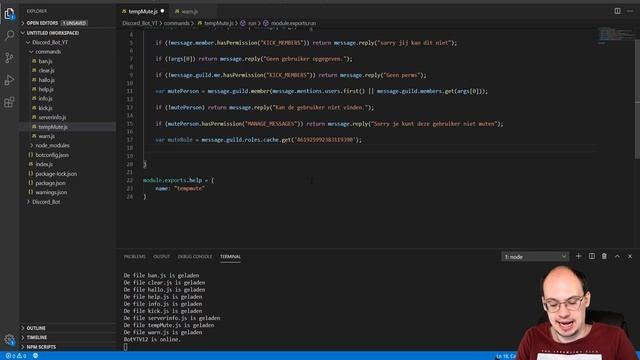640x360 pixels.
Task: Open ban.js in the explorer
Action: pyautogui.click(x=45, y=61)
